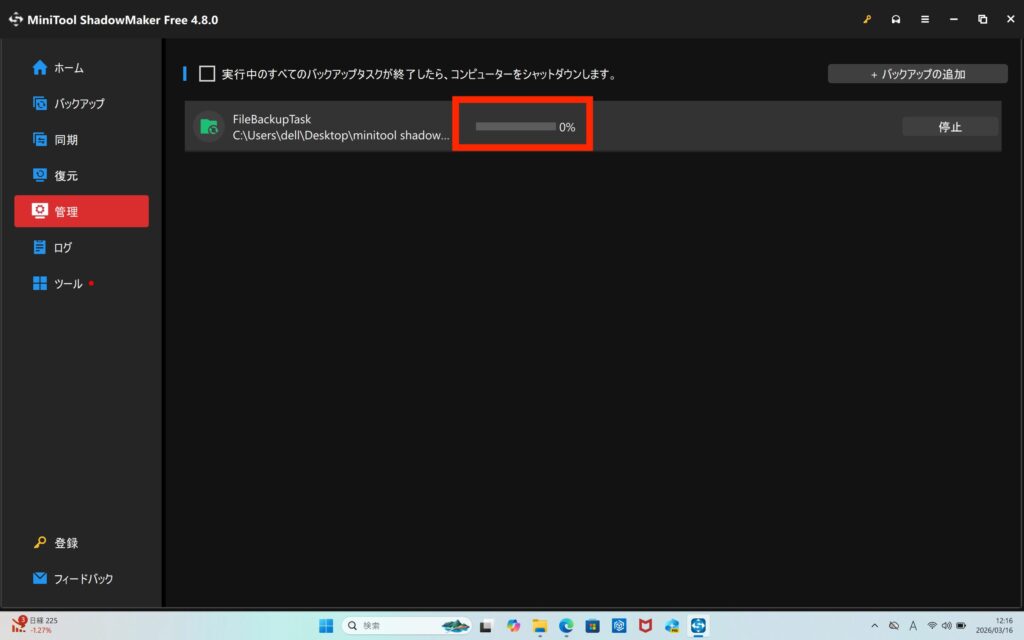Screen dimensions: 1024x640
Task: Click the Windows Start button on taskbar
Action: 326,625
